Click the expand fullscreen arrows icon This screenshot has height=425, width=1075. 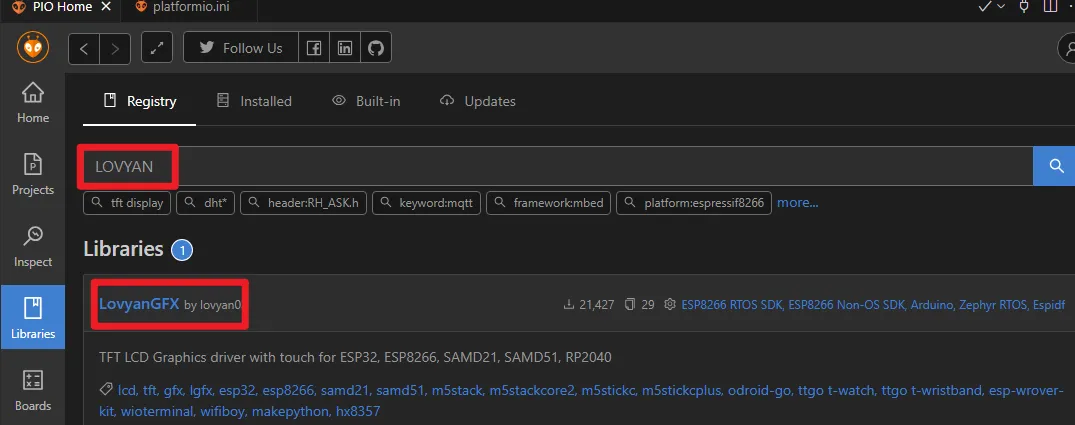coord(157,48)
